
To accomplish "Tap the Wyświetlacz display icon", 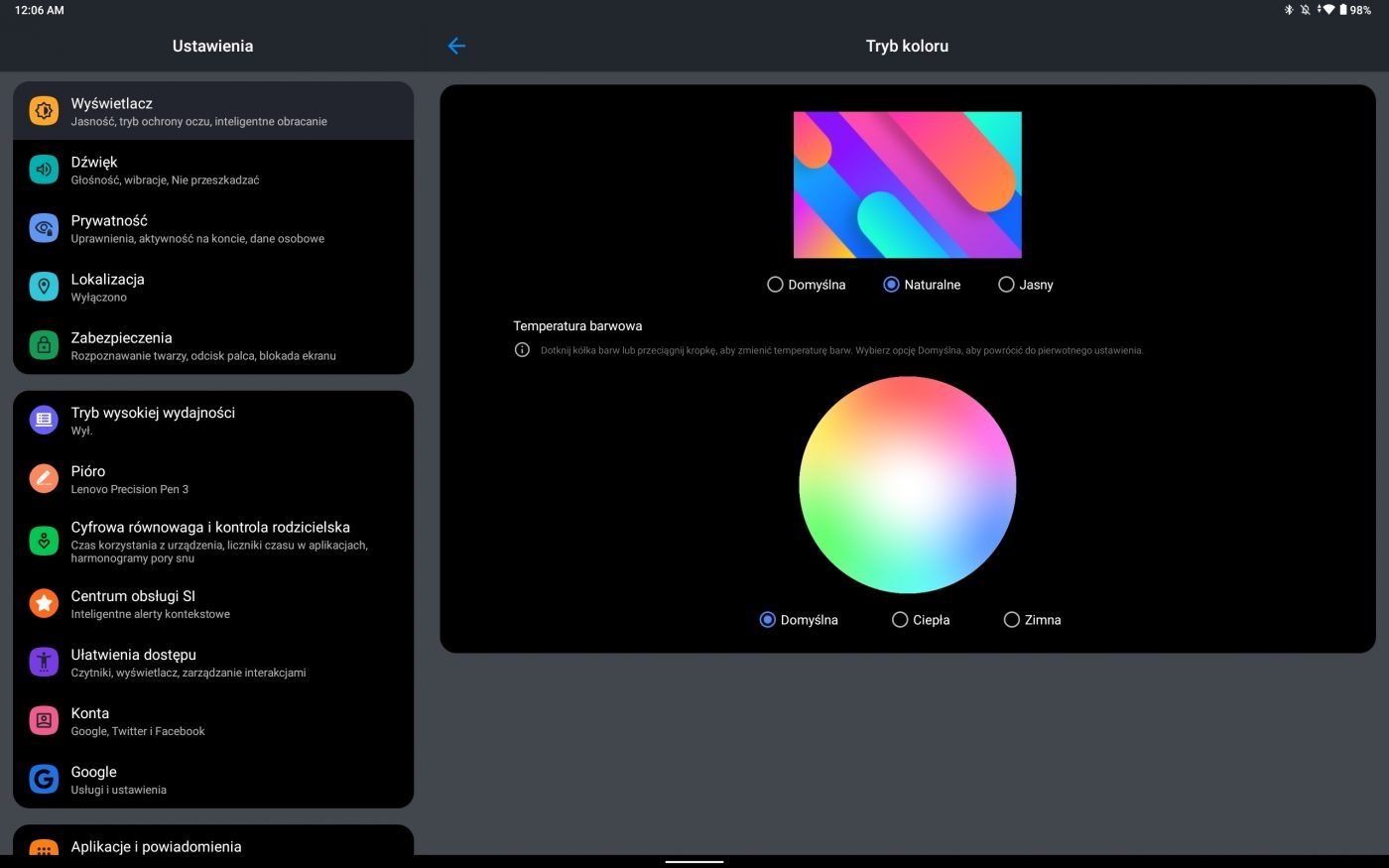I will click(x=44, y=111).
